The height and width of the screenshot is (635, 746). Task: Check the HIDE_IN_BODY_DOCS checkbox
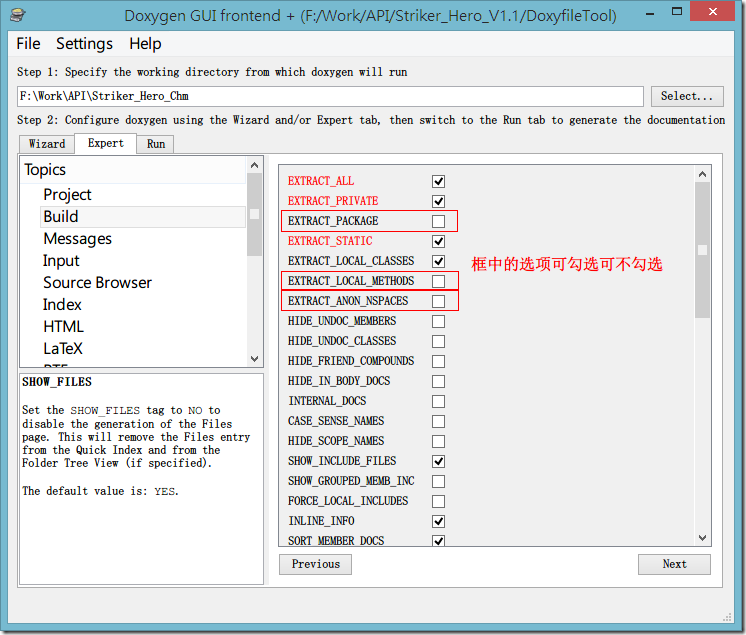[x=438, y=381]
